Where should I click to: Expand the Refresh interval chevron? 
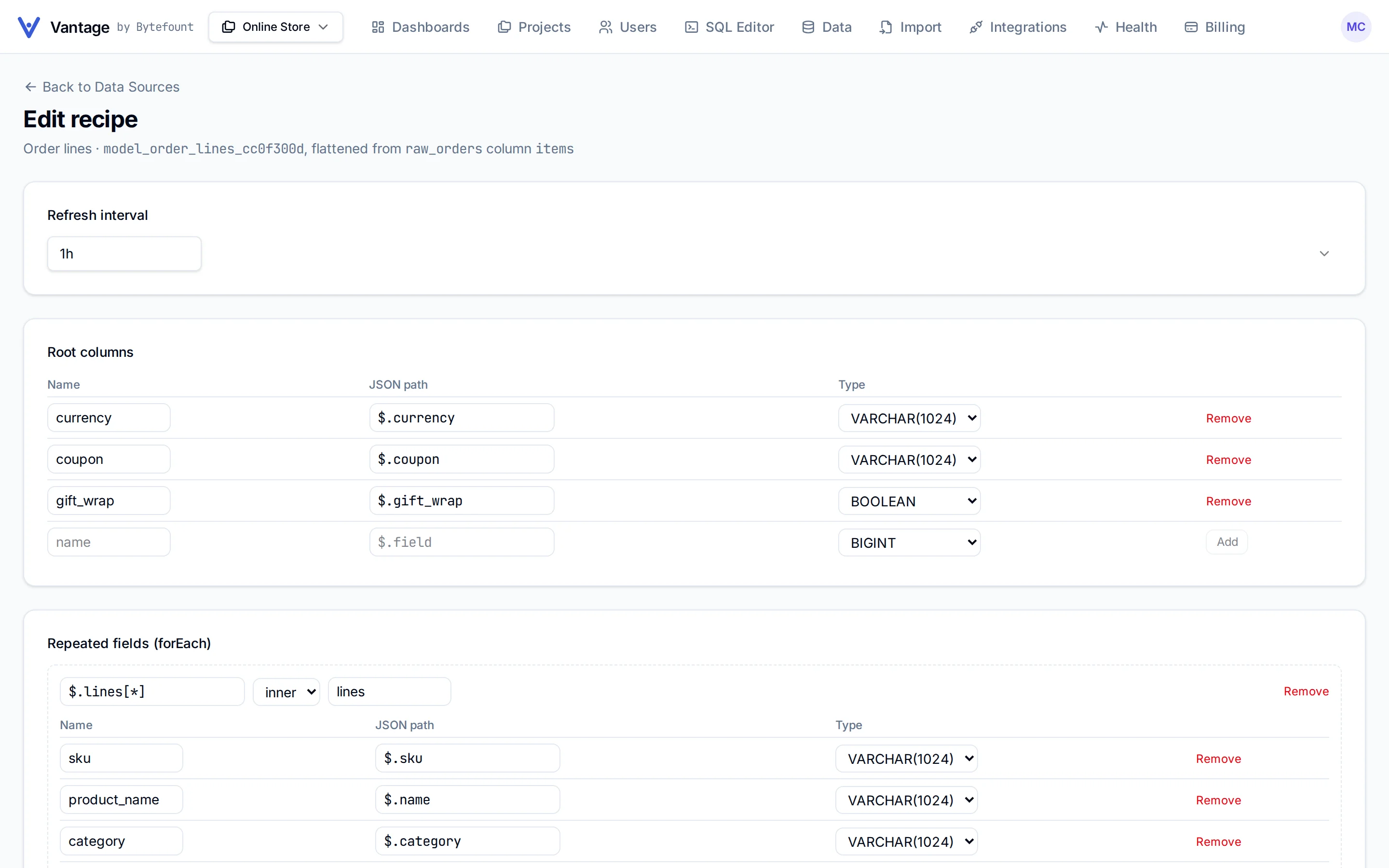click(x=1324, y=254)
